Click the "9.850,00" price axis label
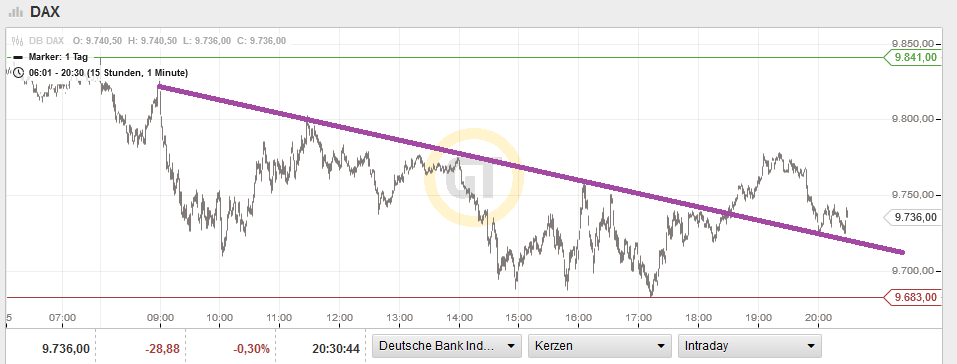This screenshot has height=364, width=957. tap(913, 43)
